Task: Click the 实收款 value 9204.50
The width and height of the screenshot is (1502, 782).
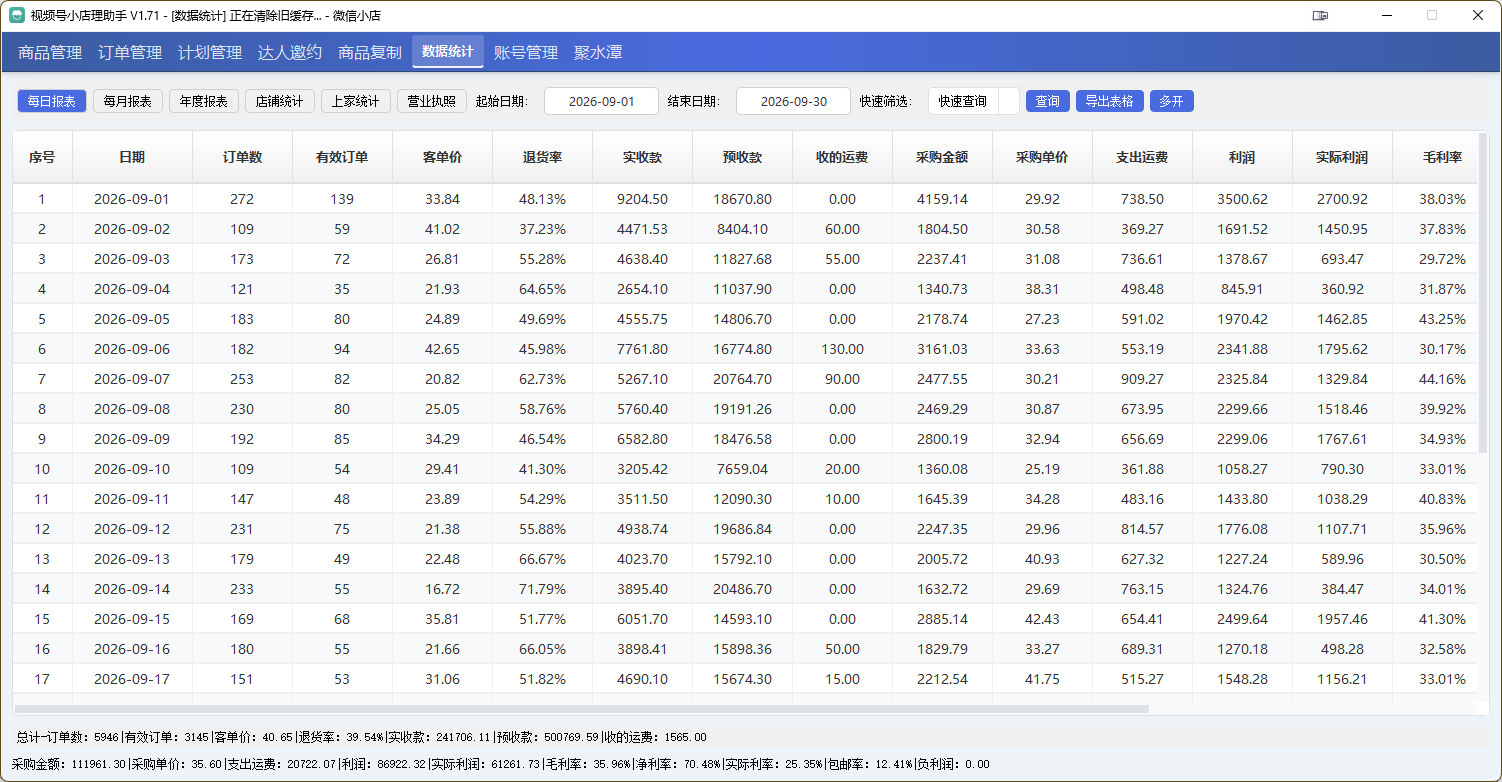Action: click(642, 199)
